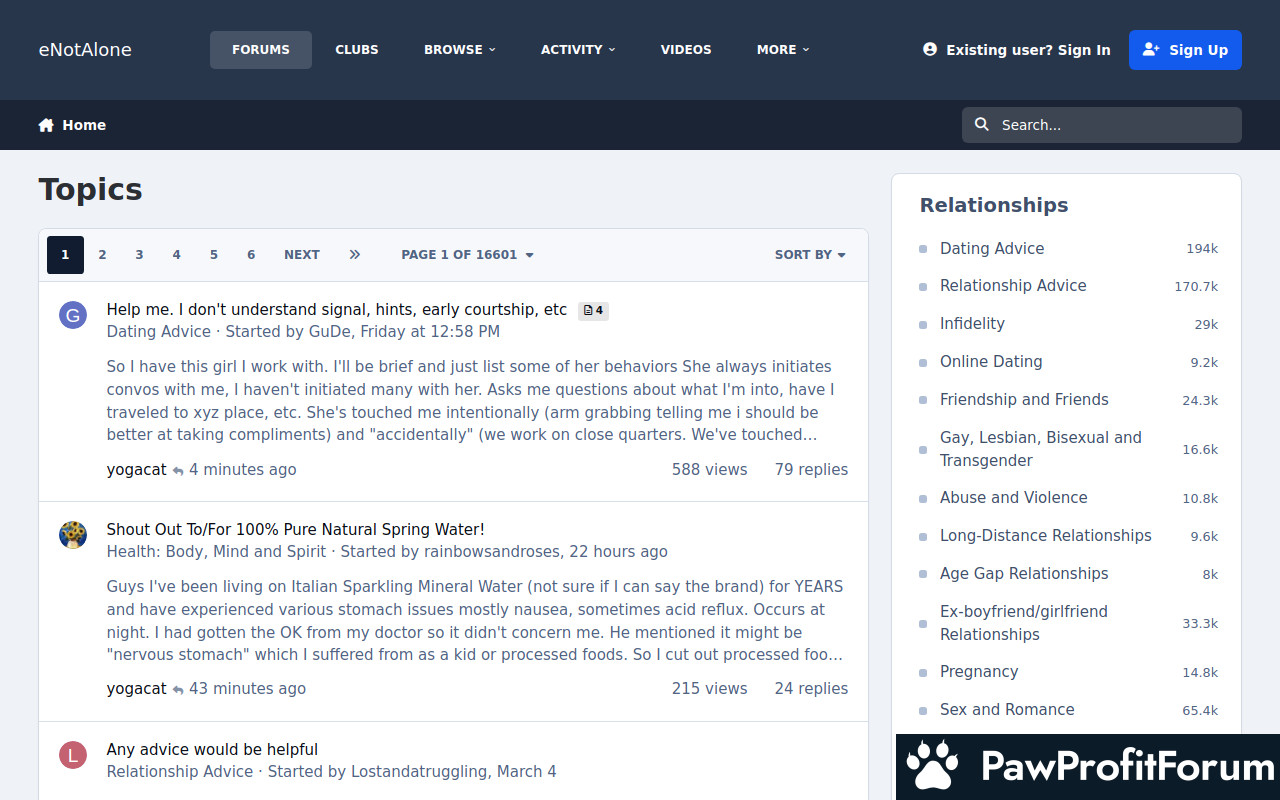Open the Page 1 of 16601 jump dropdown

click(467, 255)
